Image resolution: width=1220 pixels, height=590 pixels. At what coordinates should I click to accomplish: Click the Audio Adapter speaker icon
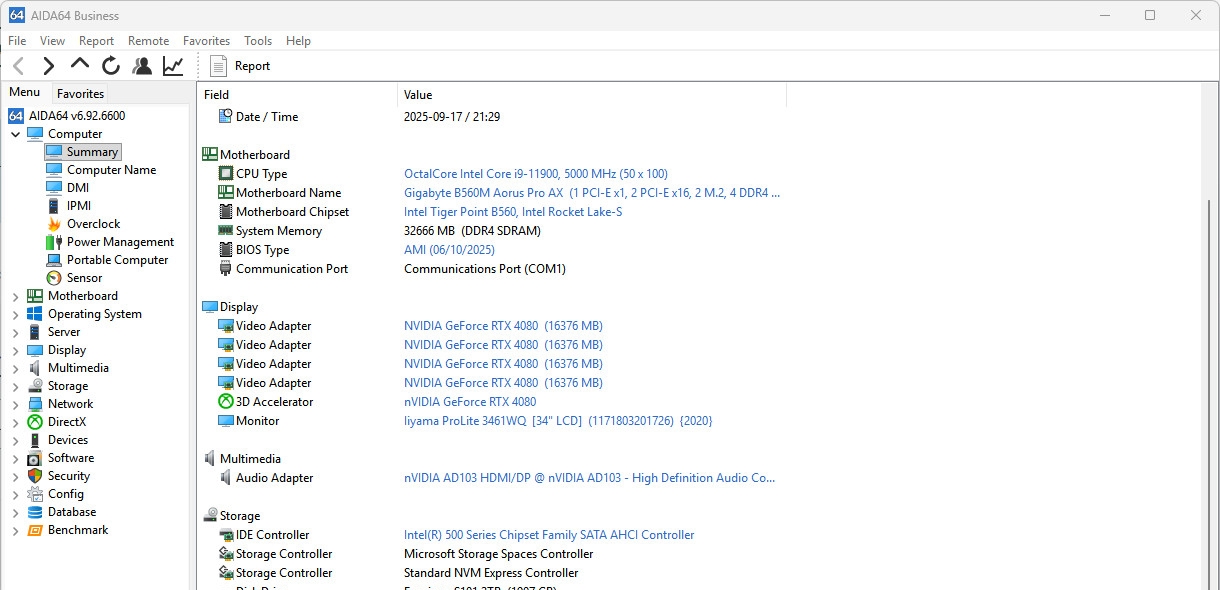click(x=226, y=478)
